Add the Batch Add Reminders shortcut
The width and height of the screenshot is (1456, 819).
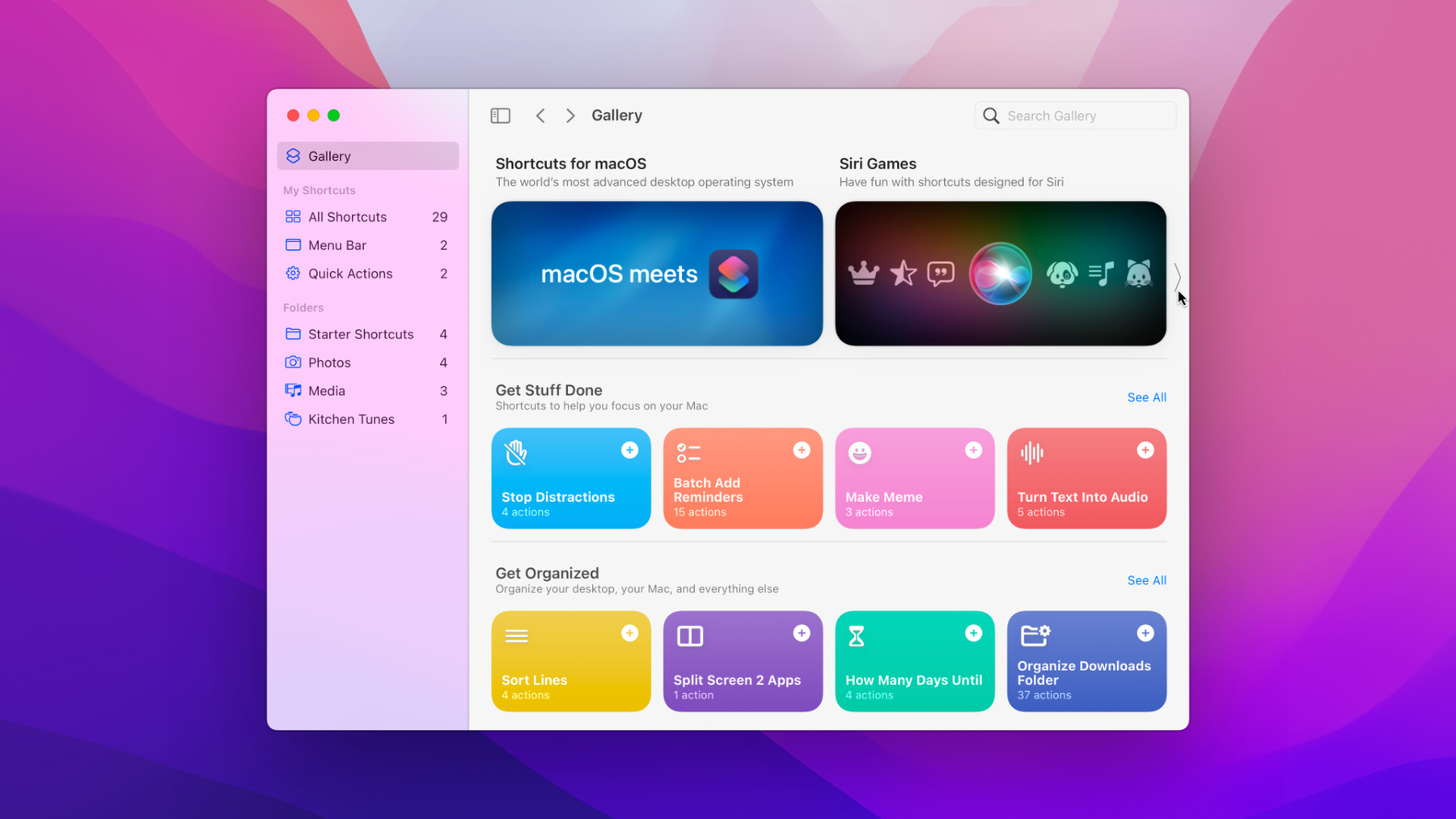[802, 450]
